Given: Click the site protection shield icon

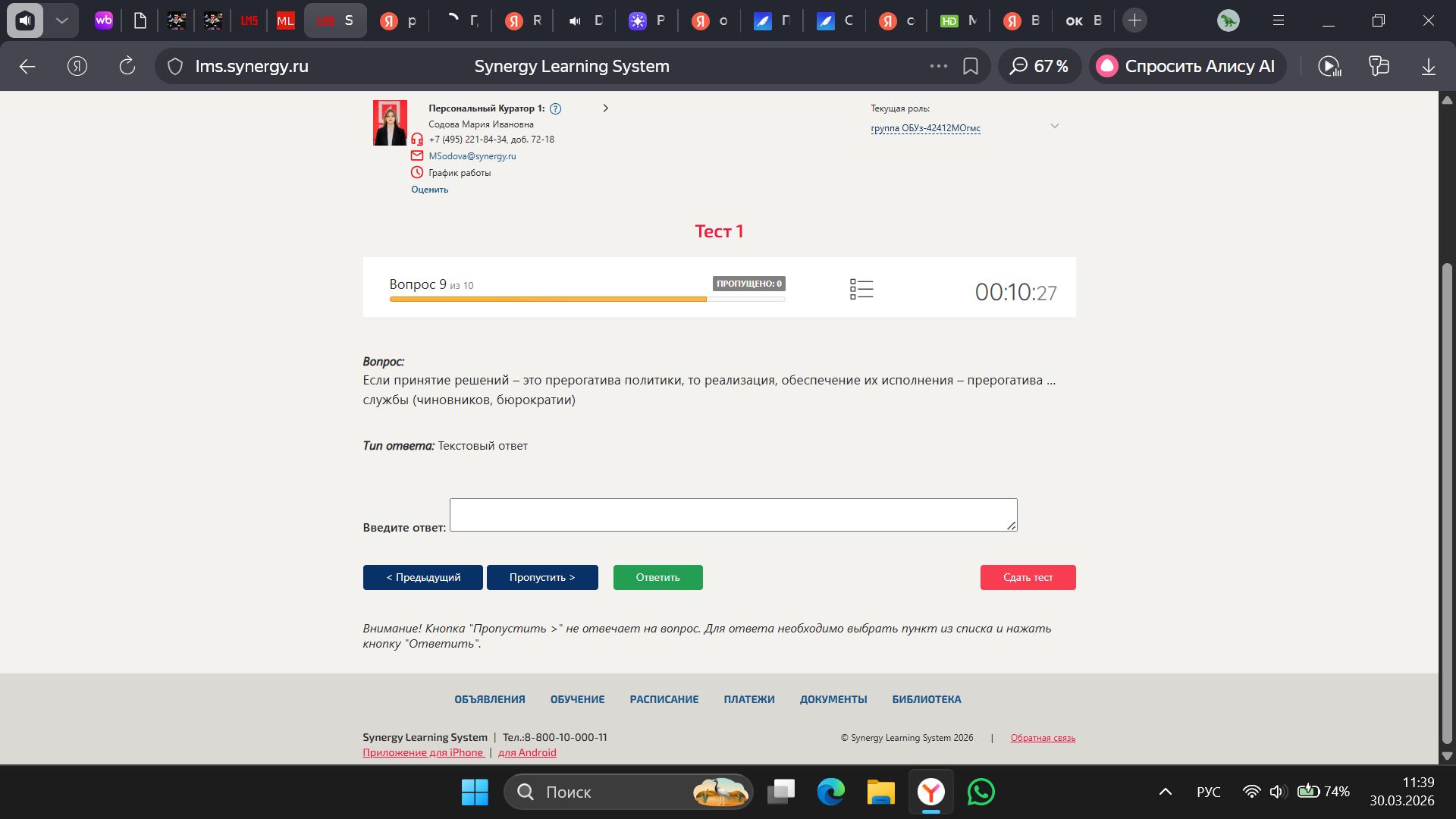Looking at the screenshot, I should (x=175, y=67).
